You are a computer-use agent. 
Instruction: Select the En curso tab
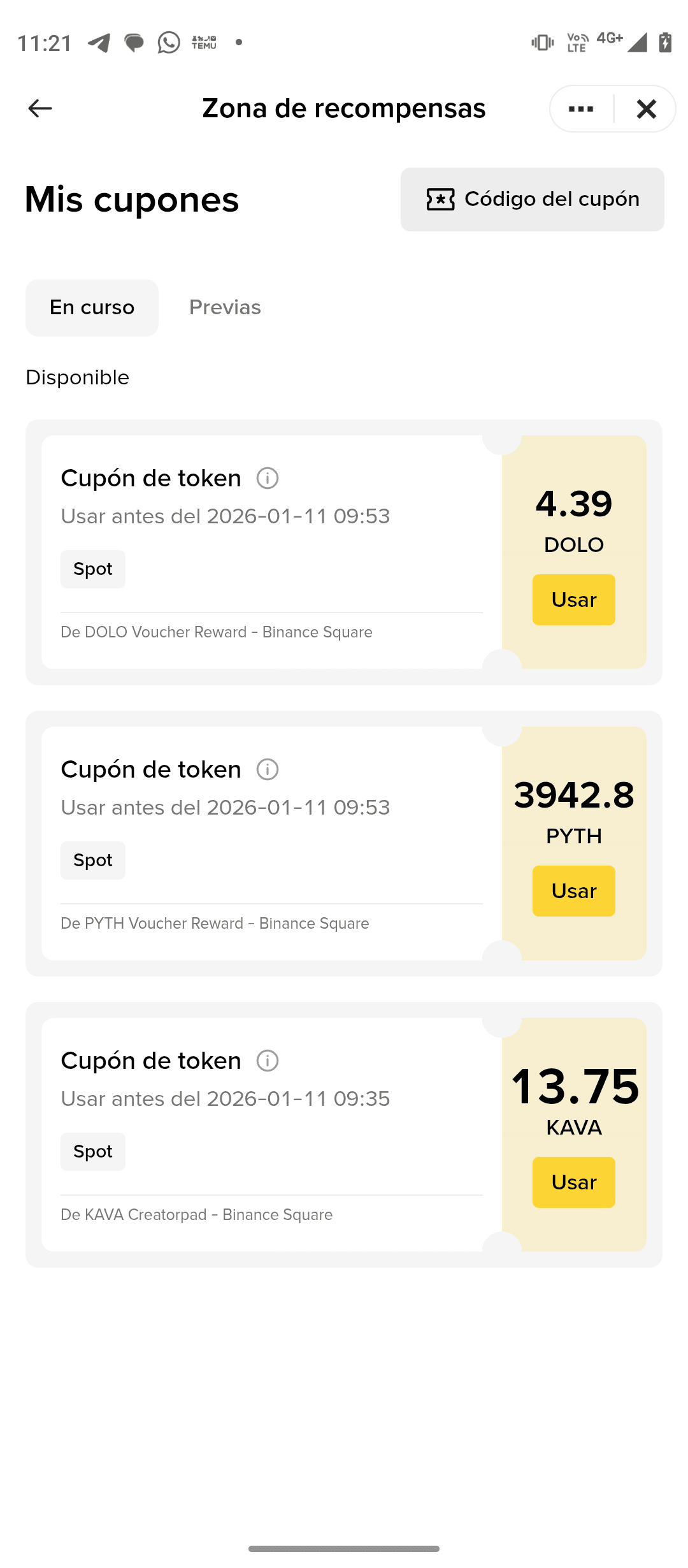[x=92, y=308]
